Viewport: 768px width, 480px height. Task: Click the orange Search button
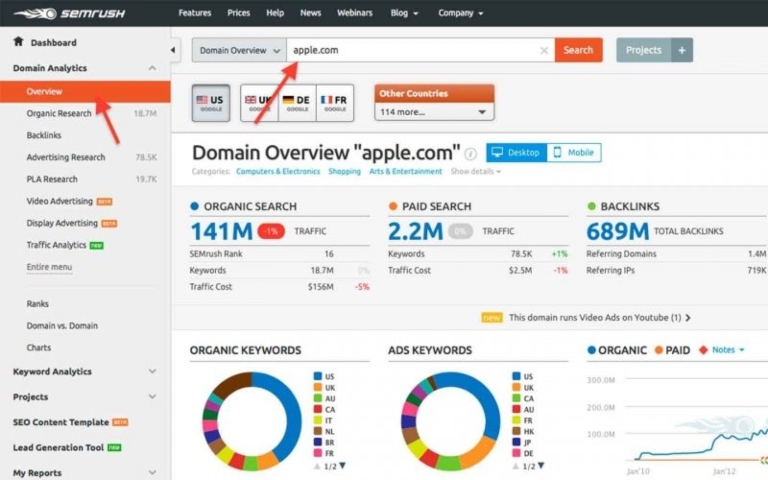(x=578, y=50)
